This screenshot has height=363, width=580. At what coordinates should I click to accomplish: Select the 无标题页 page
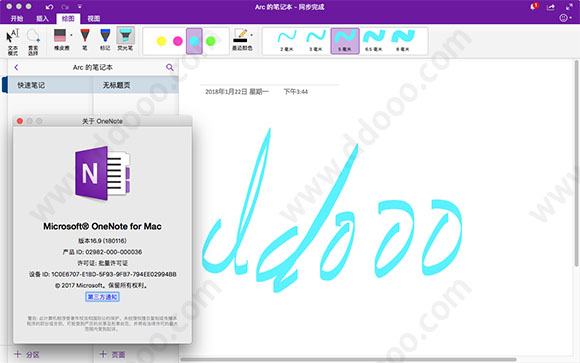[136, 85]
